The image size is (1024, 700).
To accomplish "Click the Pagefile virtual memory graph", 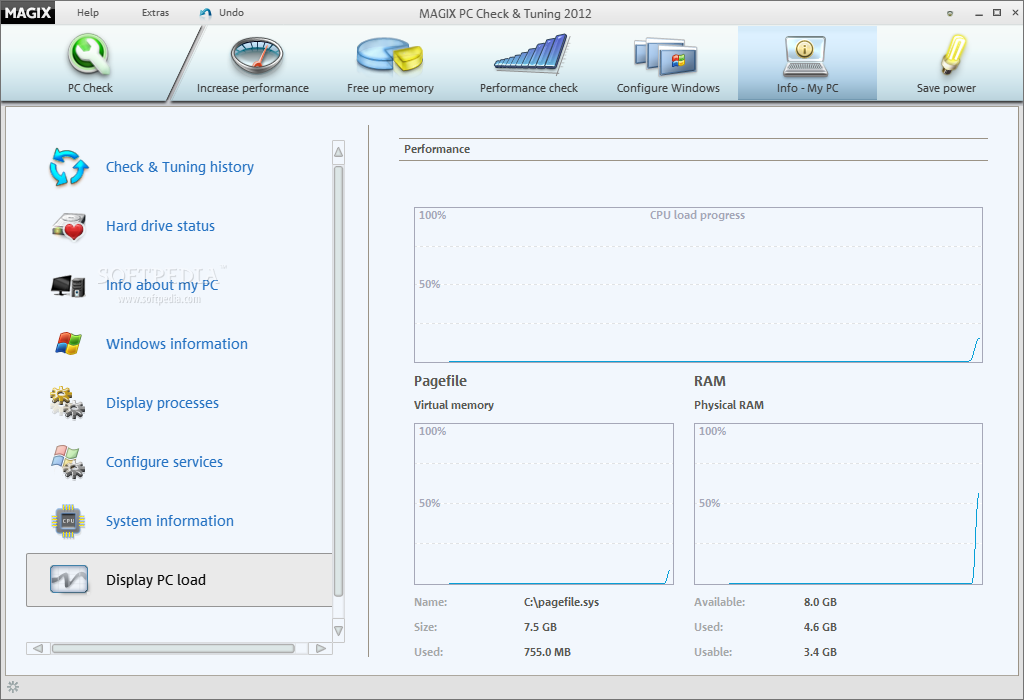I will coord(543,504).
